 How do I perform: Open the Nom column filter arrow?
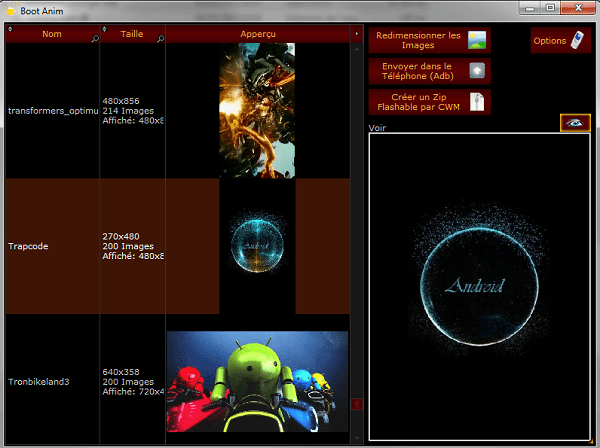point(10,30)
